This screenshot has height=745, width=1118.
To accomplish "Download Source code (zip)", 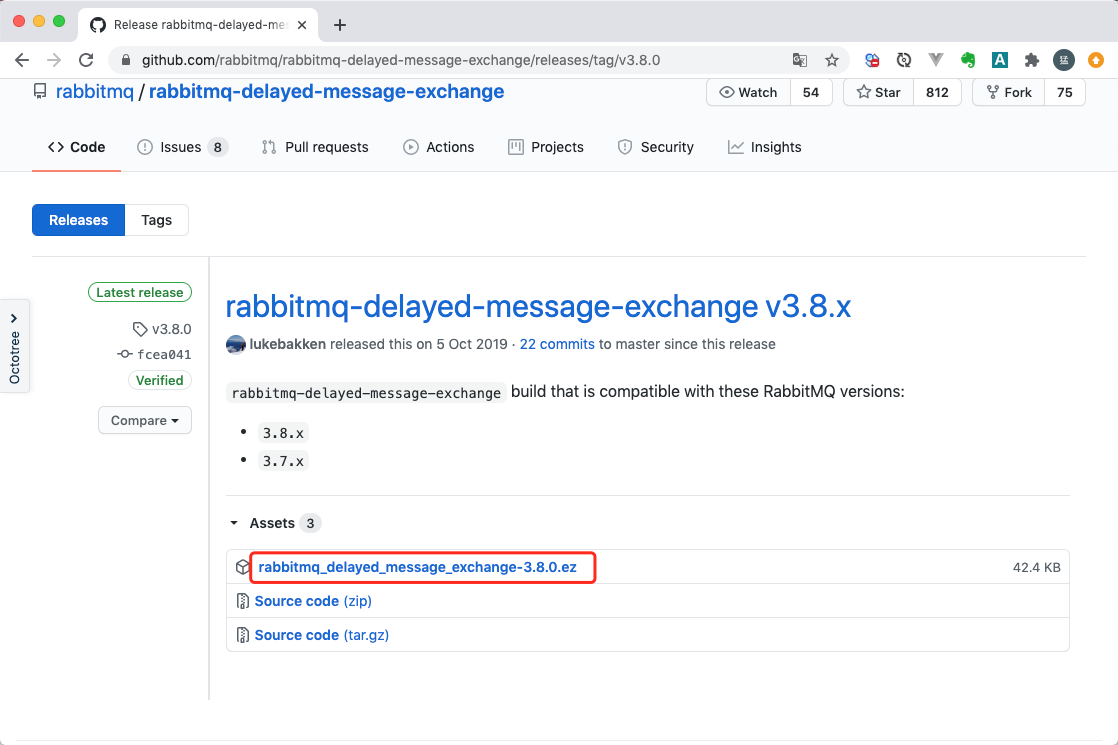I will pyautogui.click(x=313, y=601).
